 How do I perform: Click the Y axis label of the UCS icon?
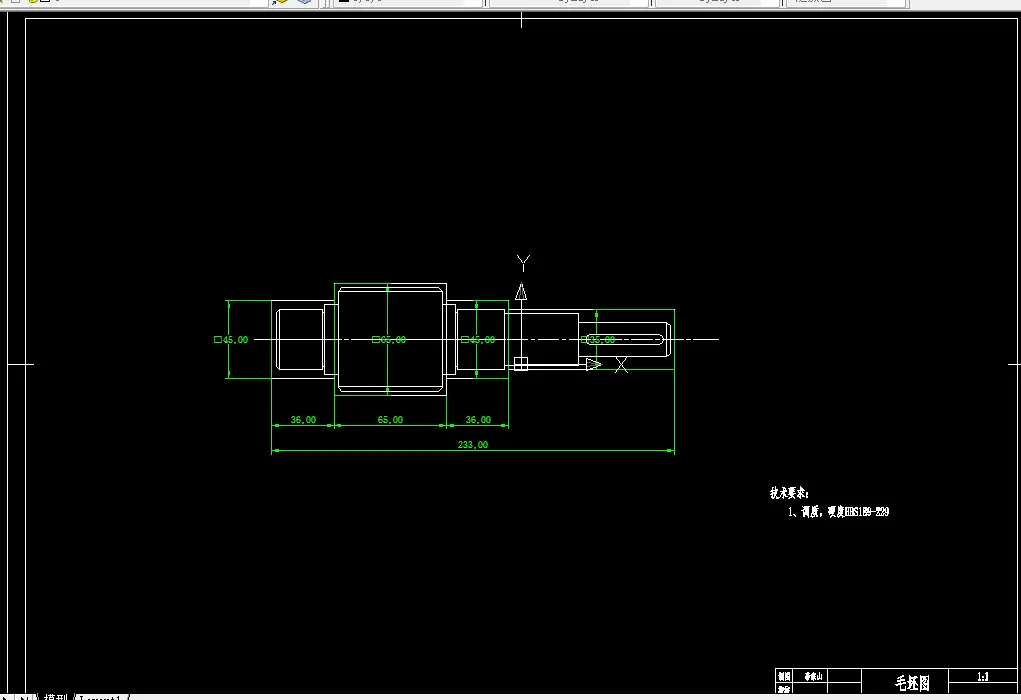(523, 263)
